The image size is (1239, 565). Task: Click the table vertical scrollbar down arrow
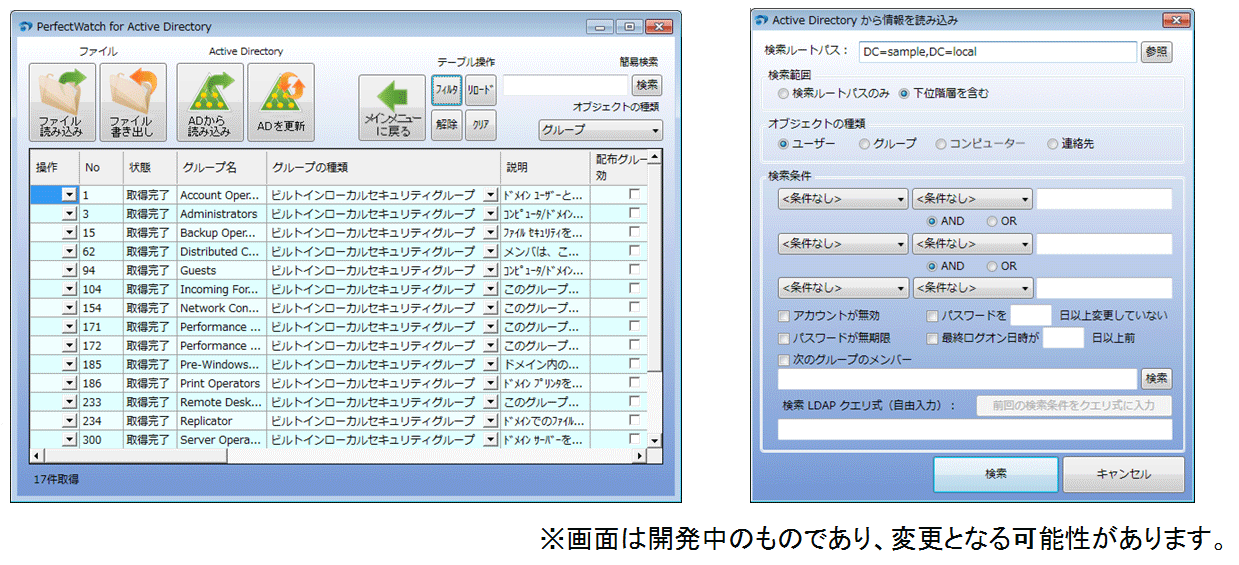pyautogui.click(x=655, y=440)
